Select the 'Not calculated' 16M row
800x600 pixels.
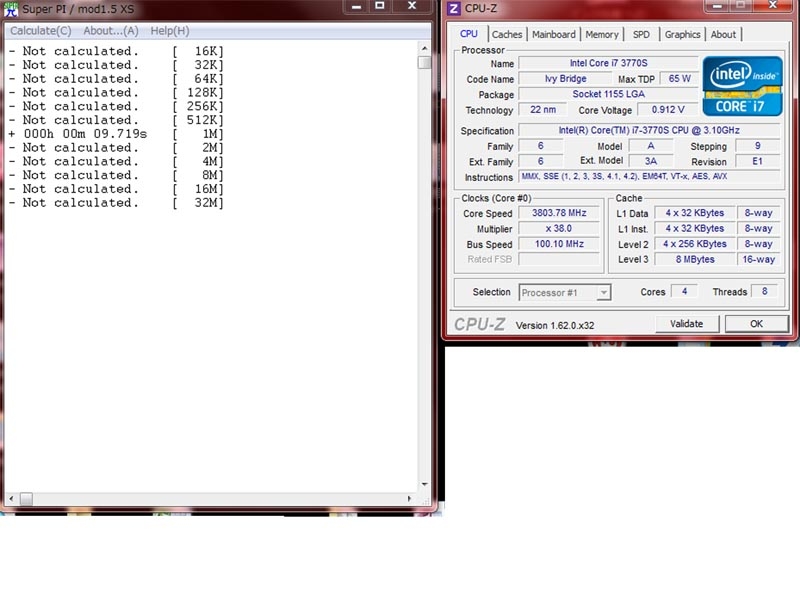(116, 189)
